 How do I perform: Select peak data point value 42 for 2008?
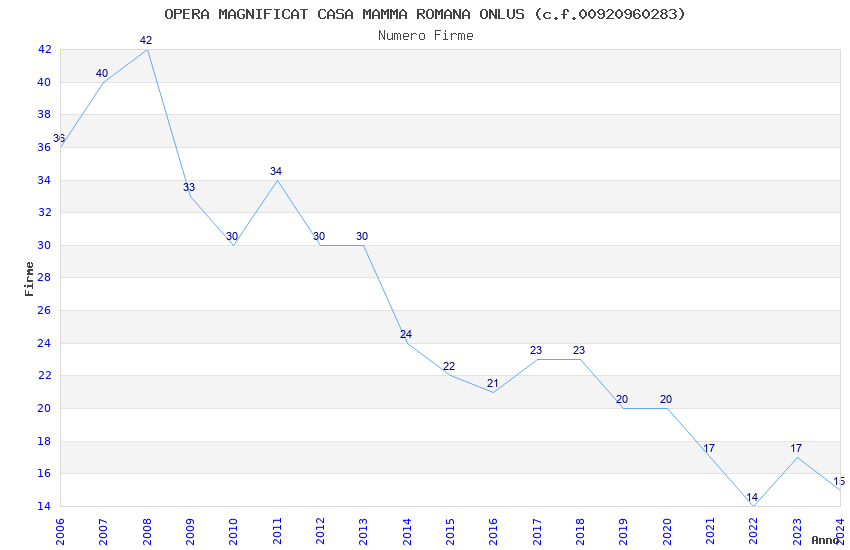[x=146, y=41]
